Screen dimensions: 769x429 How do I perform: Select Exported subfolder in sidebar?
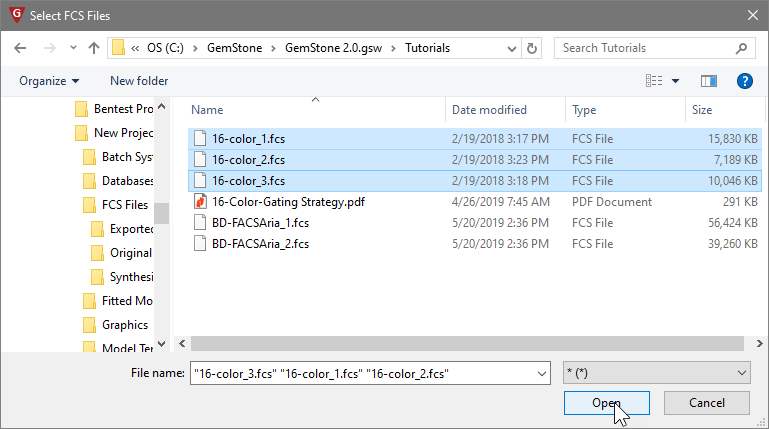coord(122,229)
